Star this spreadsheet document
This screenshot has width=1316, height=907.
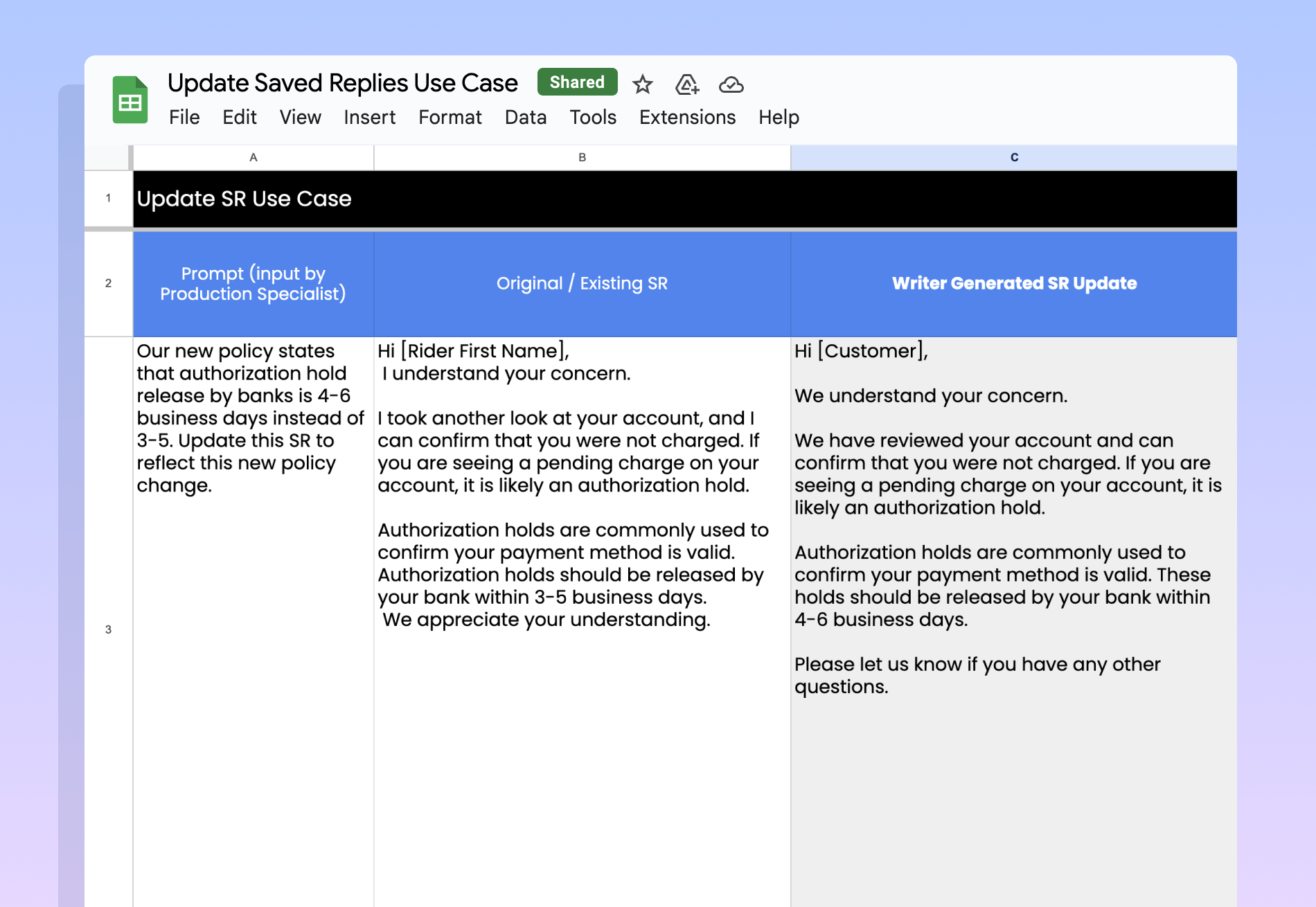point(642,84)
